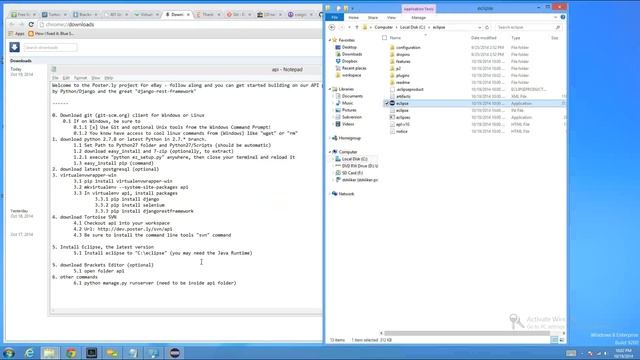
Task: Collapse the Computer tree node
Action: pos(330,152)
